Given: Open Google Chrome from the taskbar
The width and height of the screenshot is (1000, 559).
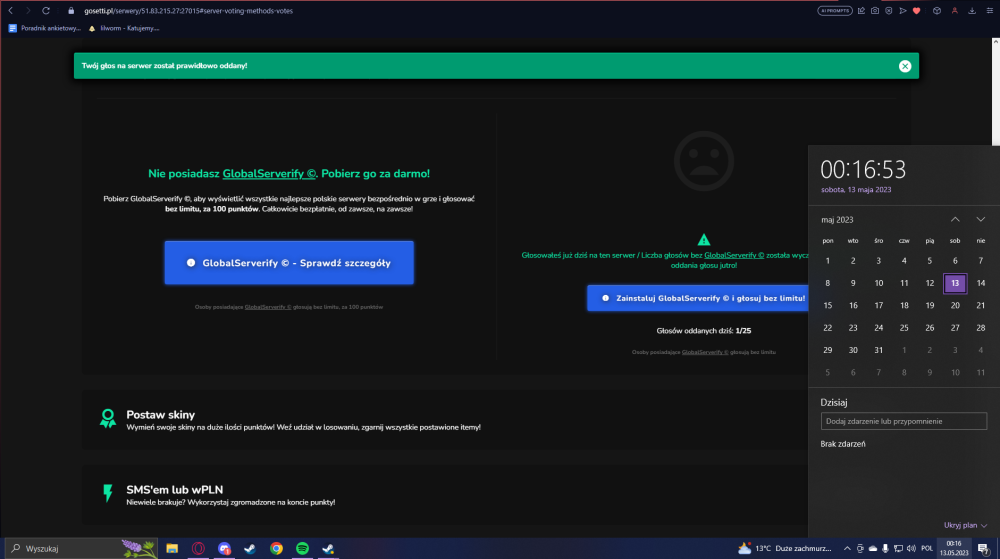Looking at the screenshot, I should point(276,548).
